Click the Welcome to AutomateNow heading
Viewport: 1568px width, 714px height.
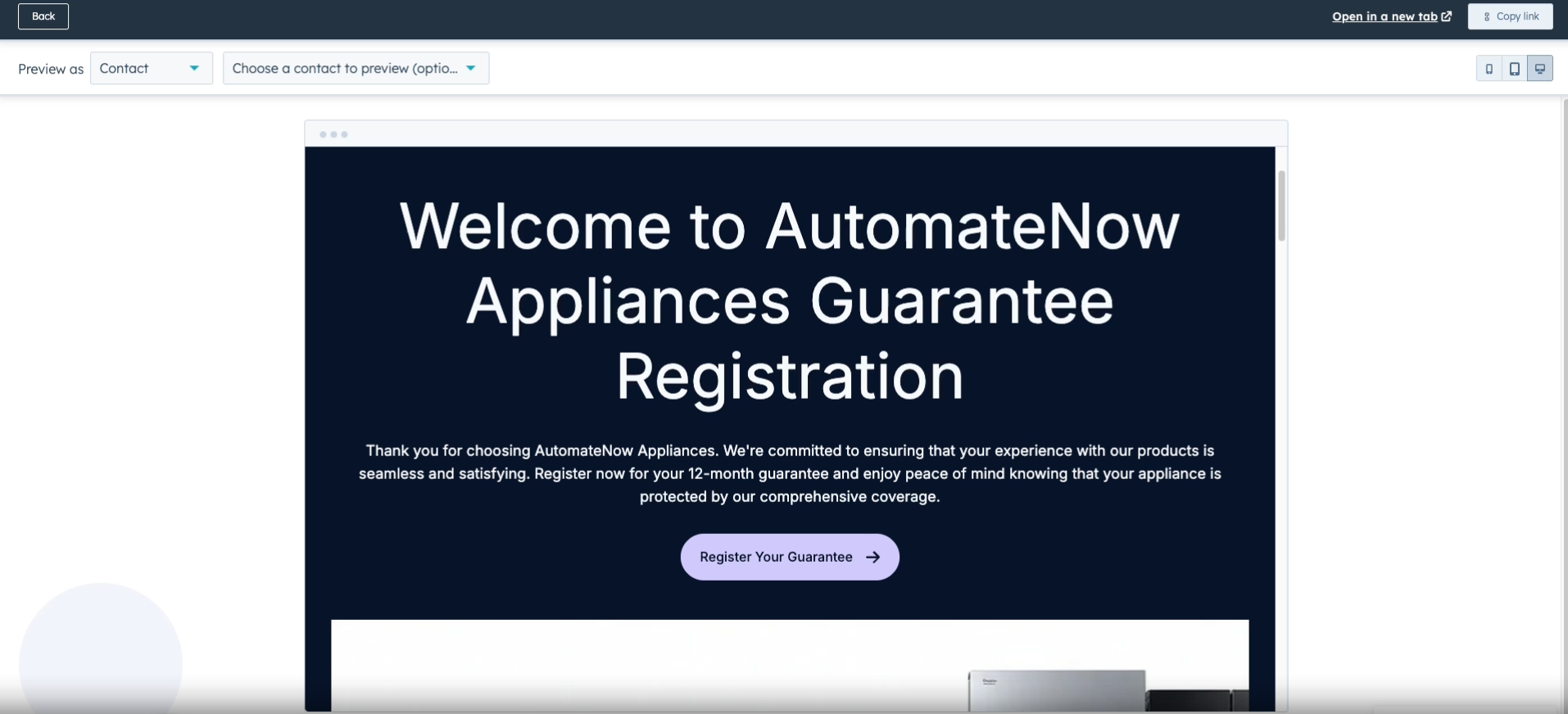(x=789, y=301)
